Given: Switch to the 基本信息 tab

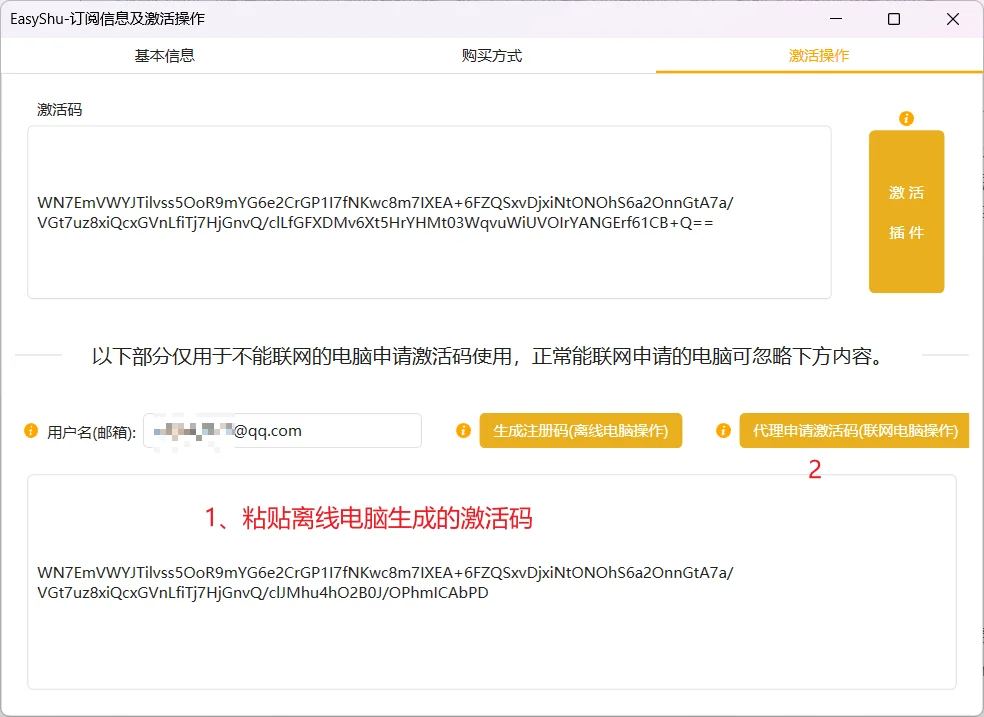Looking at the screenshot, I should (164, 56).
